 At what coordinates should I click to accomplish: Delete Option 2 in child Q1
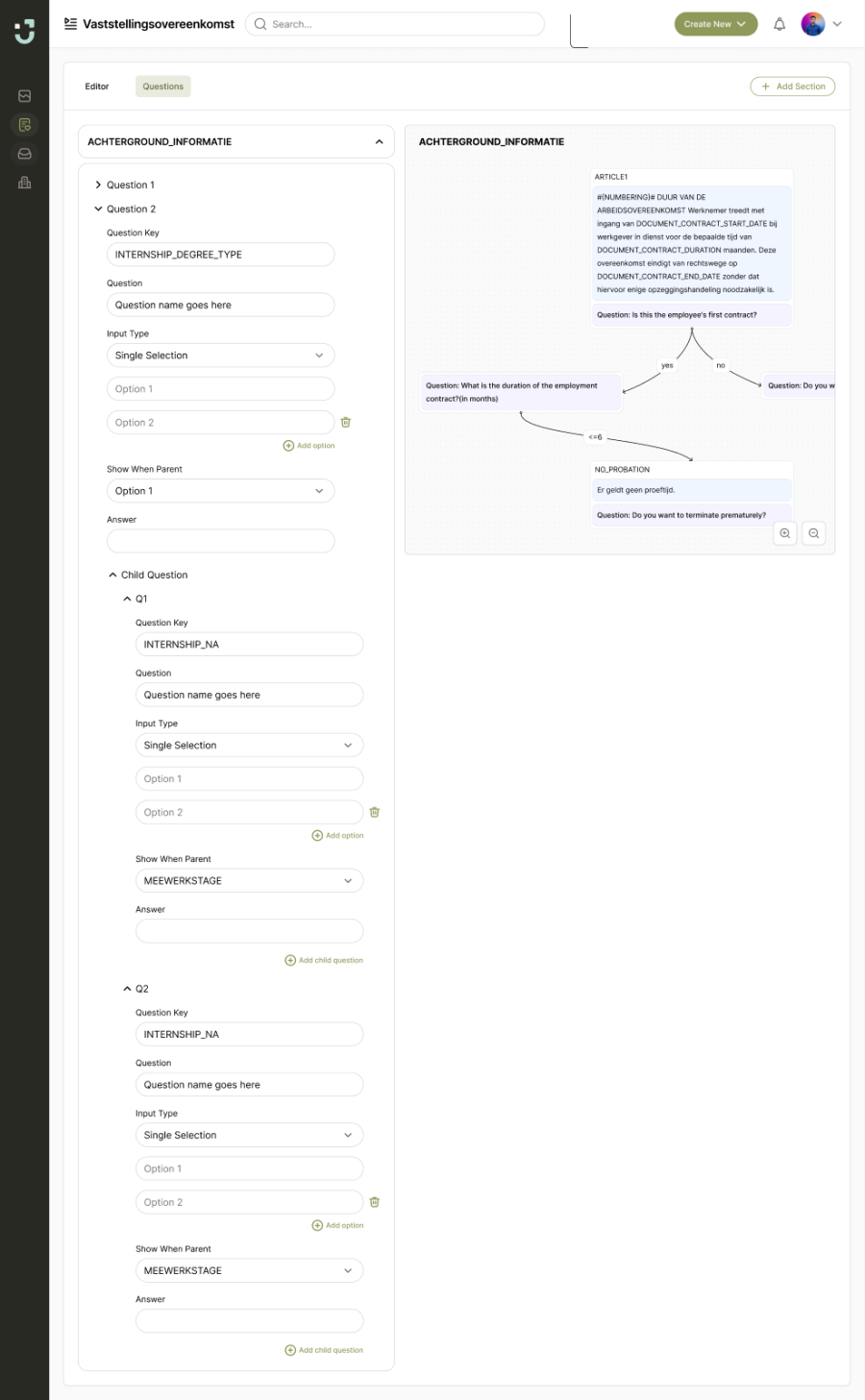coord(375,812)
